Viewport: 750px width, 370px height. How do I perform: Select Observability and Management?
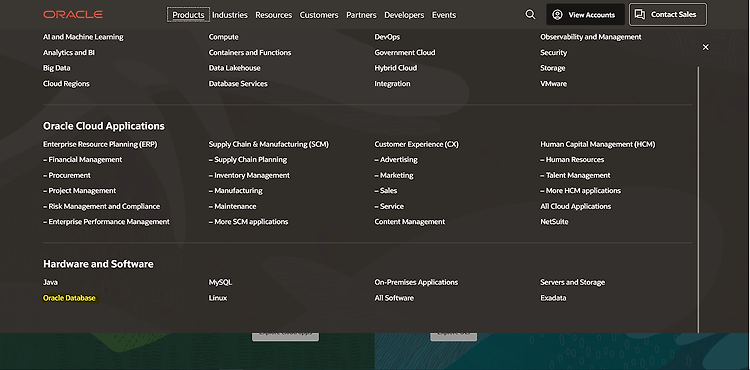tap(591, 37)
